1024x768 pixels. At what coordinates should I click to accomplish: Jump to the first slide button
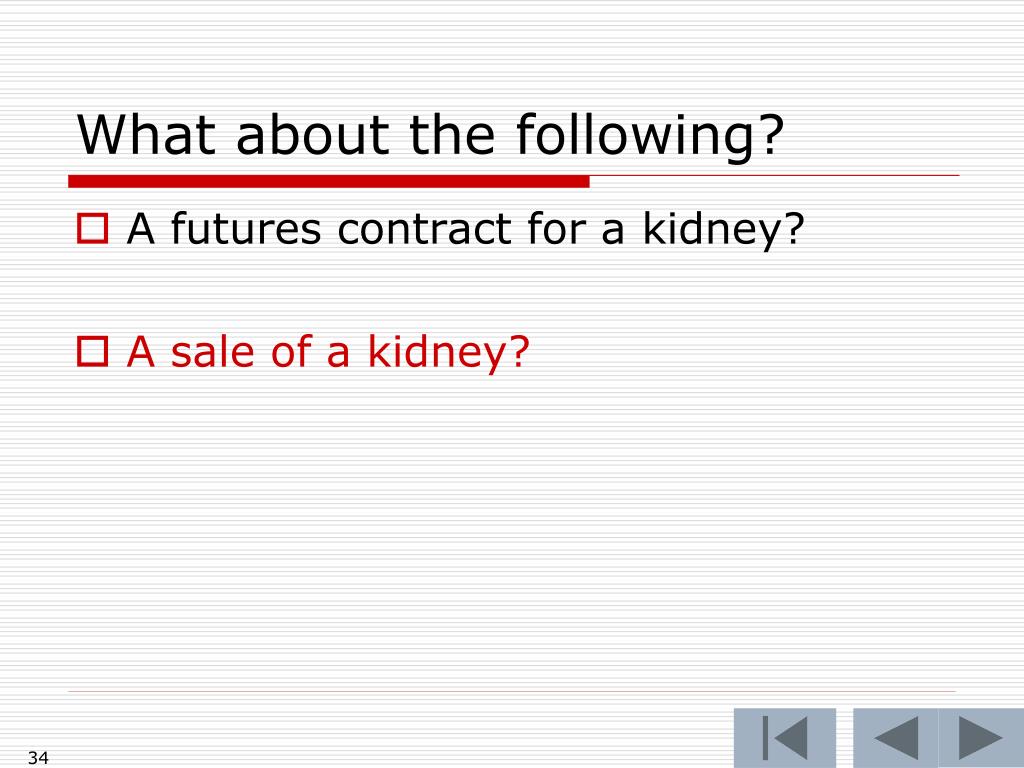tap(784, 738)
